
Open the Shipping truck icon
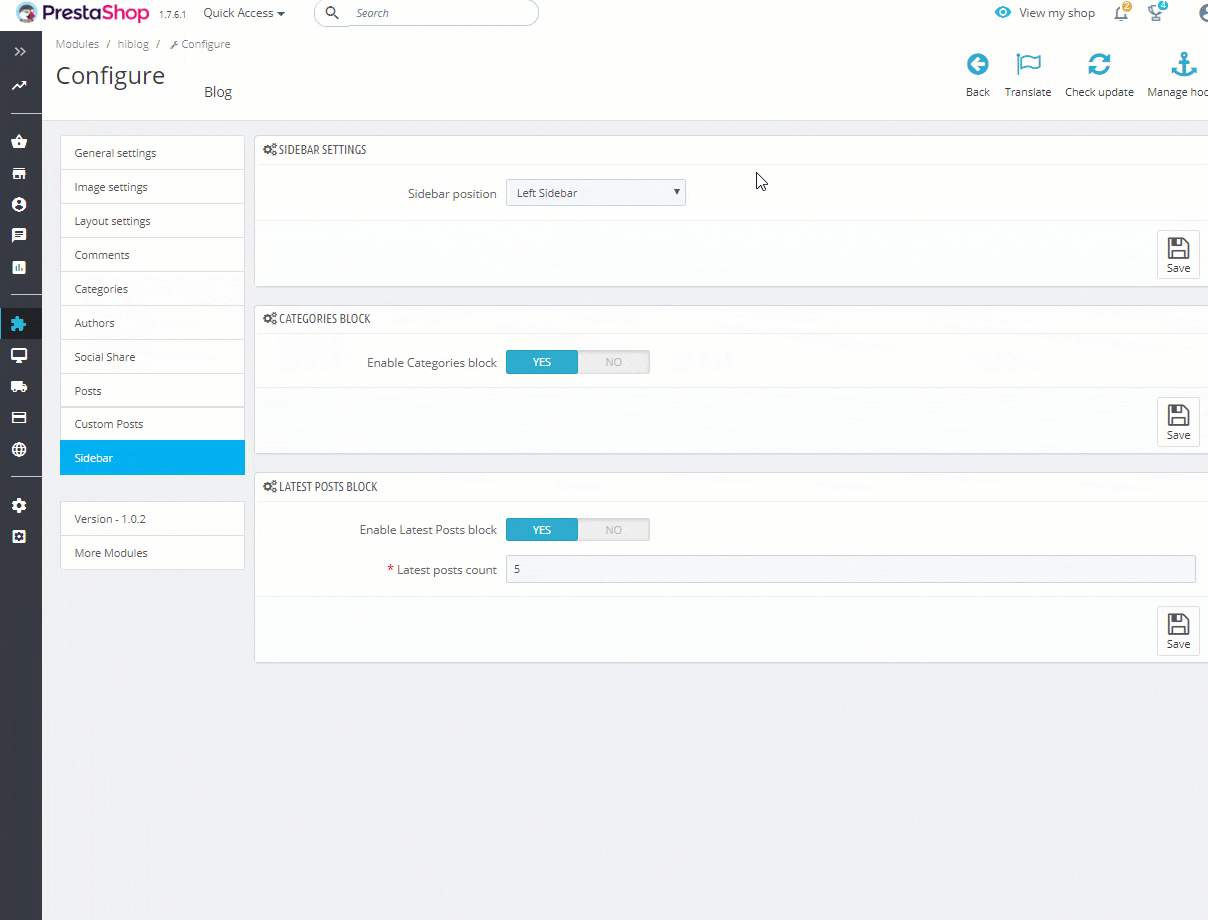pyautogui.click(x=19, y=386)
